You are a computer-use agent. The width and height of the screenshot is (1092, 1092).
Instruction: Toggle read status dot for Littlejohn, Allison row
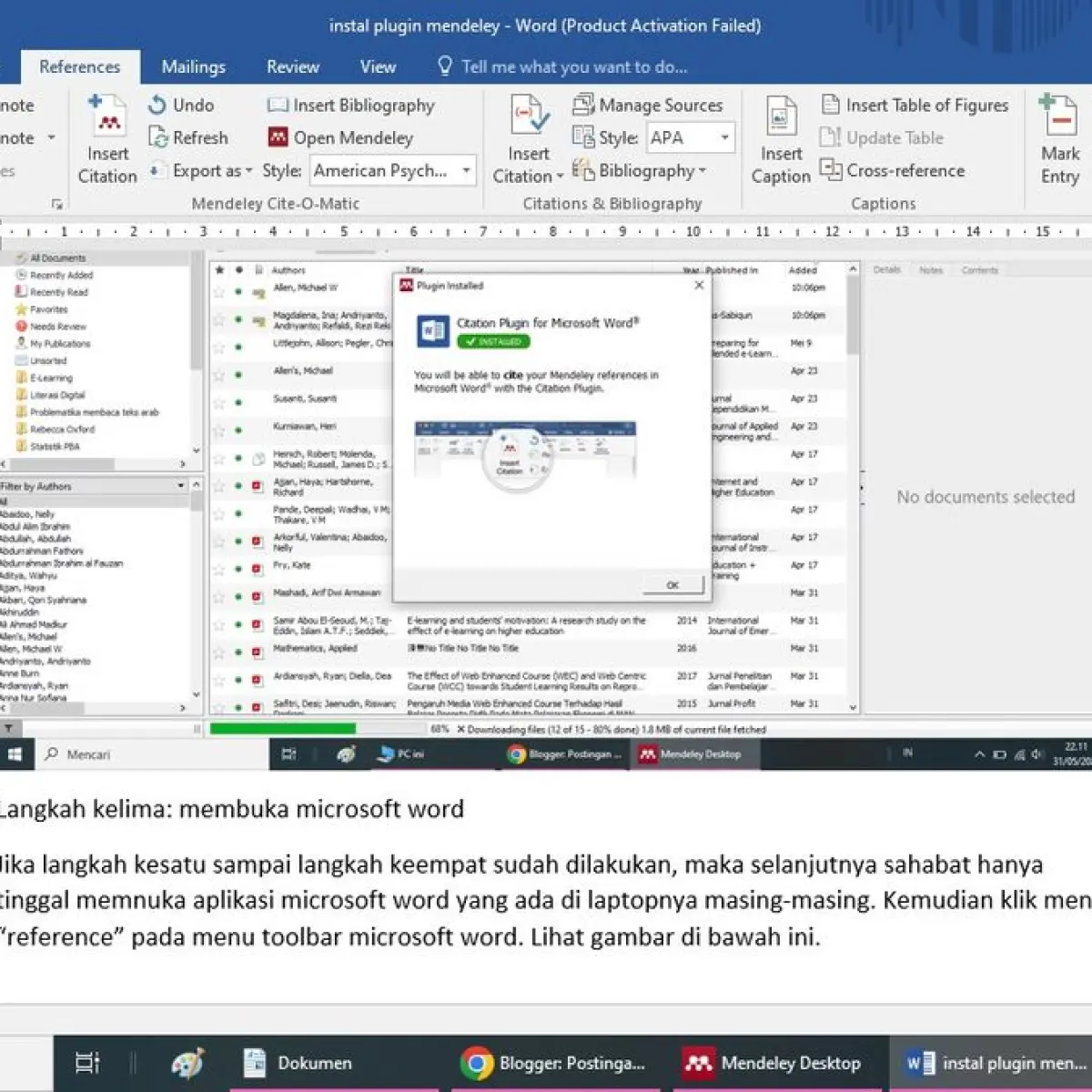pos(238,347)
